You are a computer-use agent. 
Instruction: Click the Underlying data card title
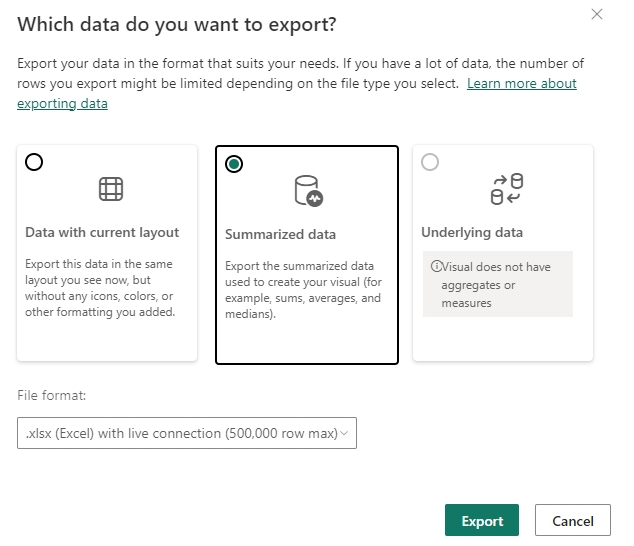[473, 232]
